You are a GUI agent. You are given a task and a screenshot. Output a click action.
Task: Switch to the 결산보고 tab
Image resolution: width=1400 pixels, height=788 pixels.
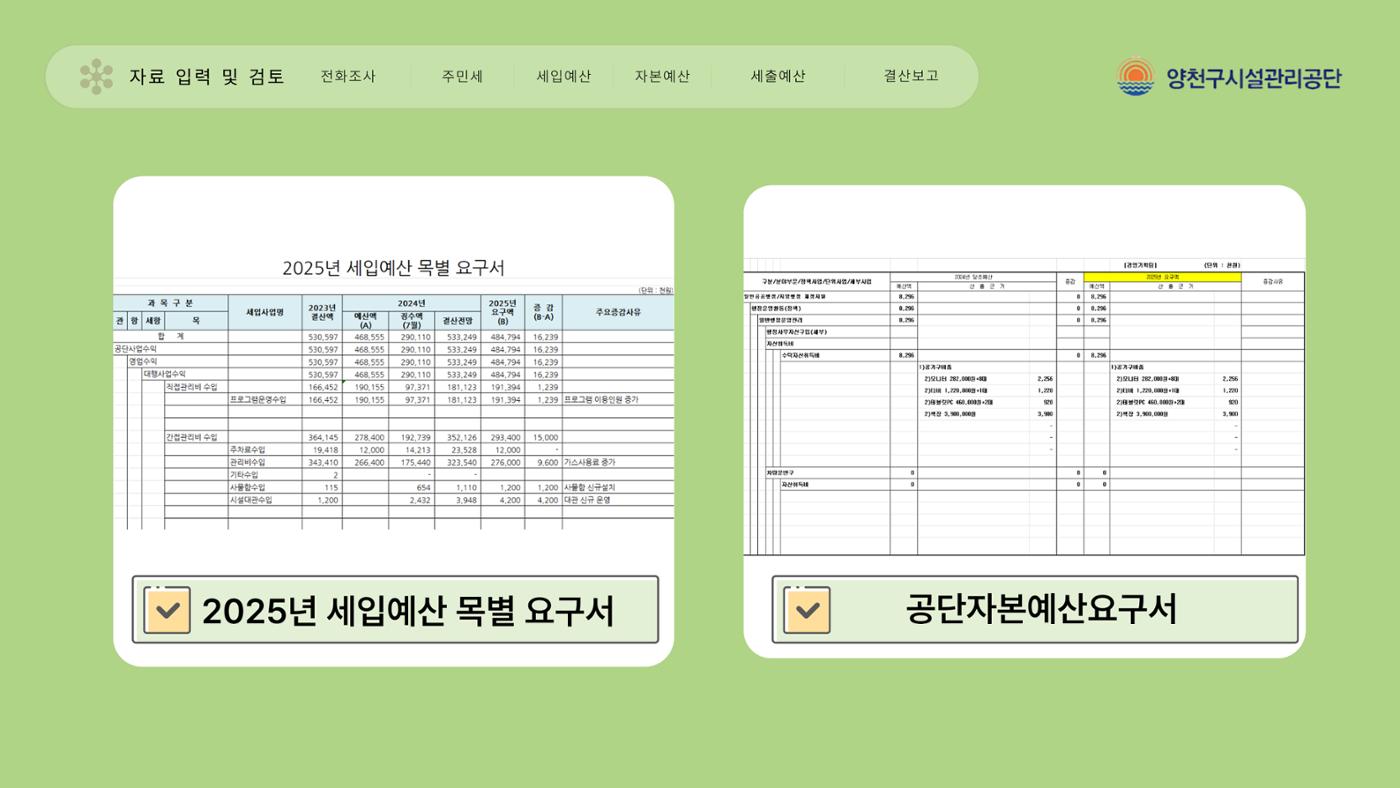click(x=911, y=76)
